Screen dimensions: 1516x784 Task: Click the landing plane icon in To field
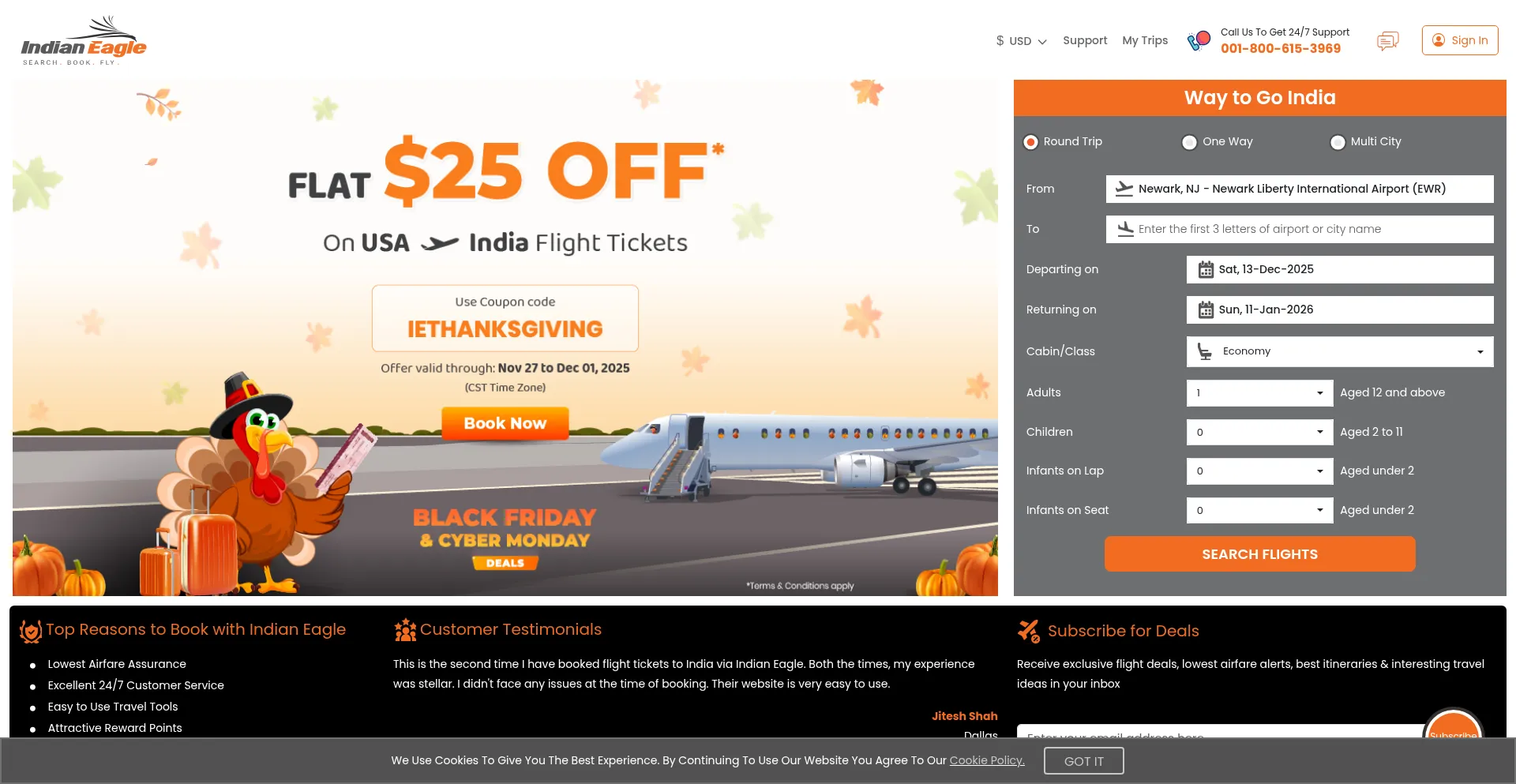pos(1125,230)
